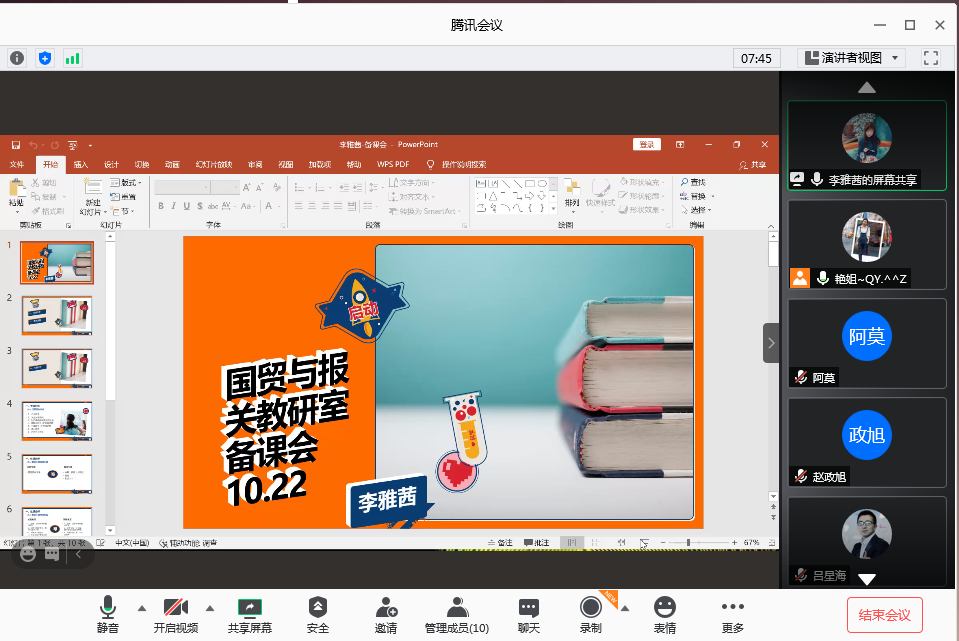This screenshot has width=959, height=641.
Task: Open the 安全 security settings
Action: point(318,614)
